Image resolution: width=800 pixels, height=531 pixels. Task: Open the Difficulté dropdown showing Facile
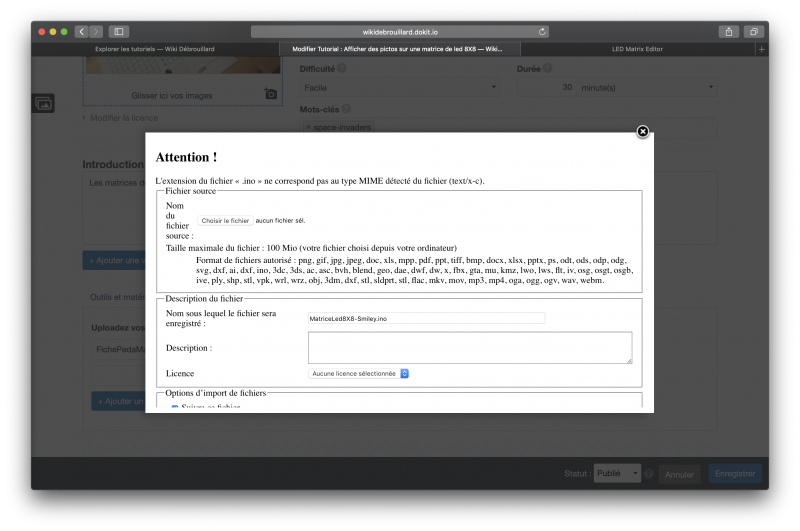coord(399,88)
